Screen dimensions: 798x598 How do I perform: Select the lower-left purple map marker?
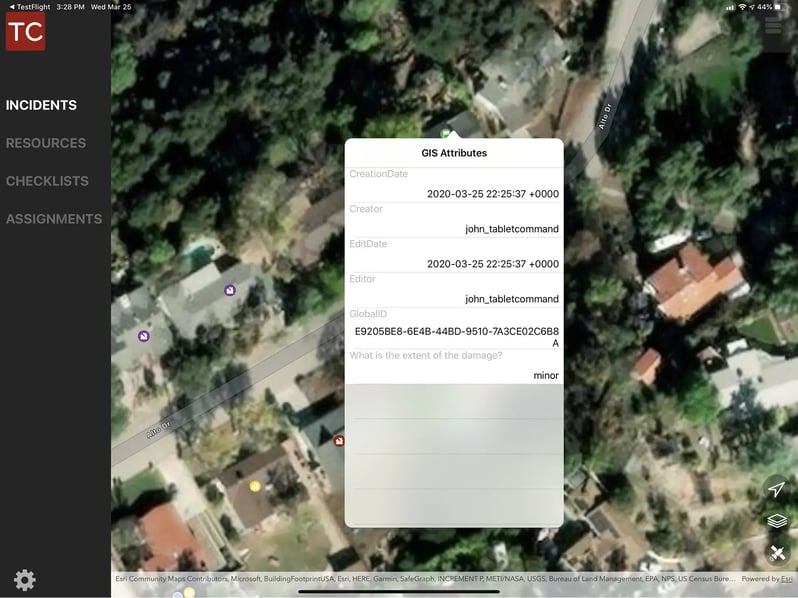(x=144, y=336)
